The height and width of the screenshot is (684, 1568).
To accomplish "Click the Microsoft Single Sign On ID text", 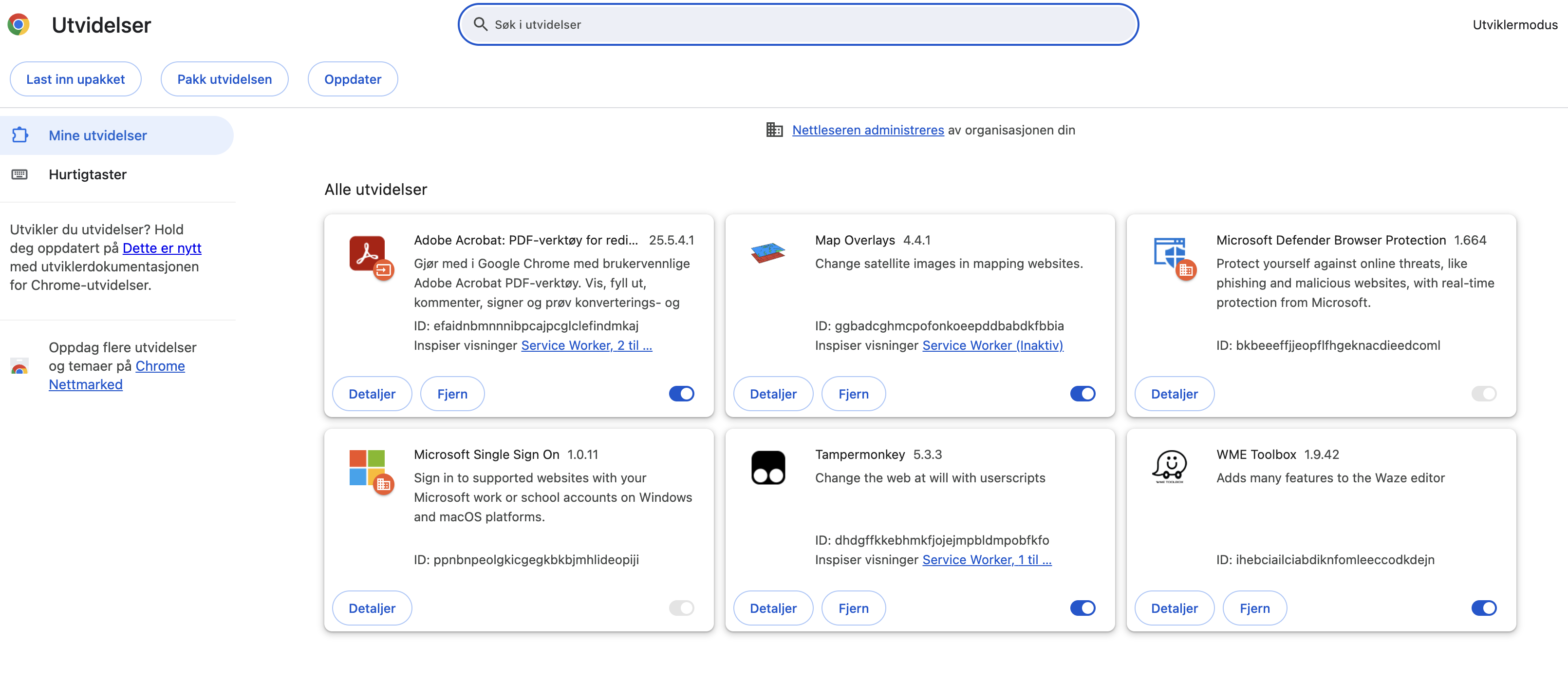I will 526,560.
